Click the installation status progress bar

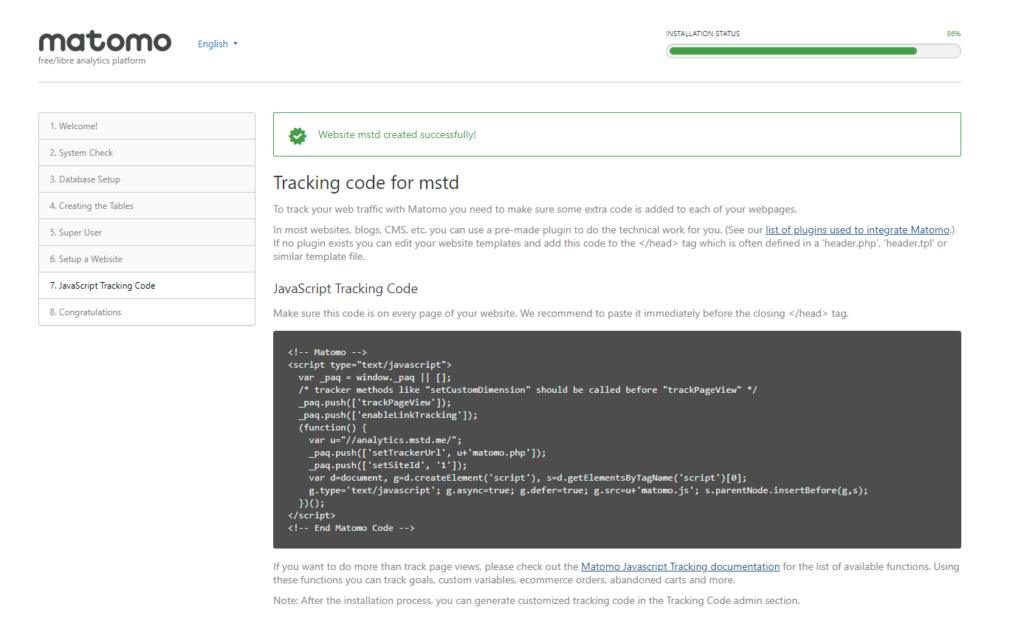pyautogui.click(x=813, y=51)
